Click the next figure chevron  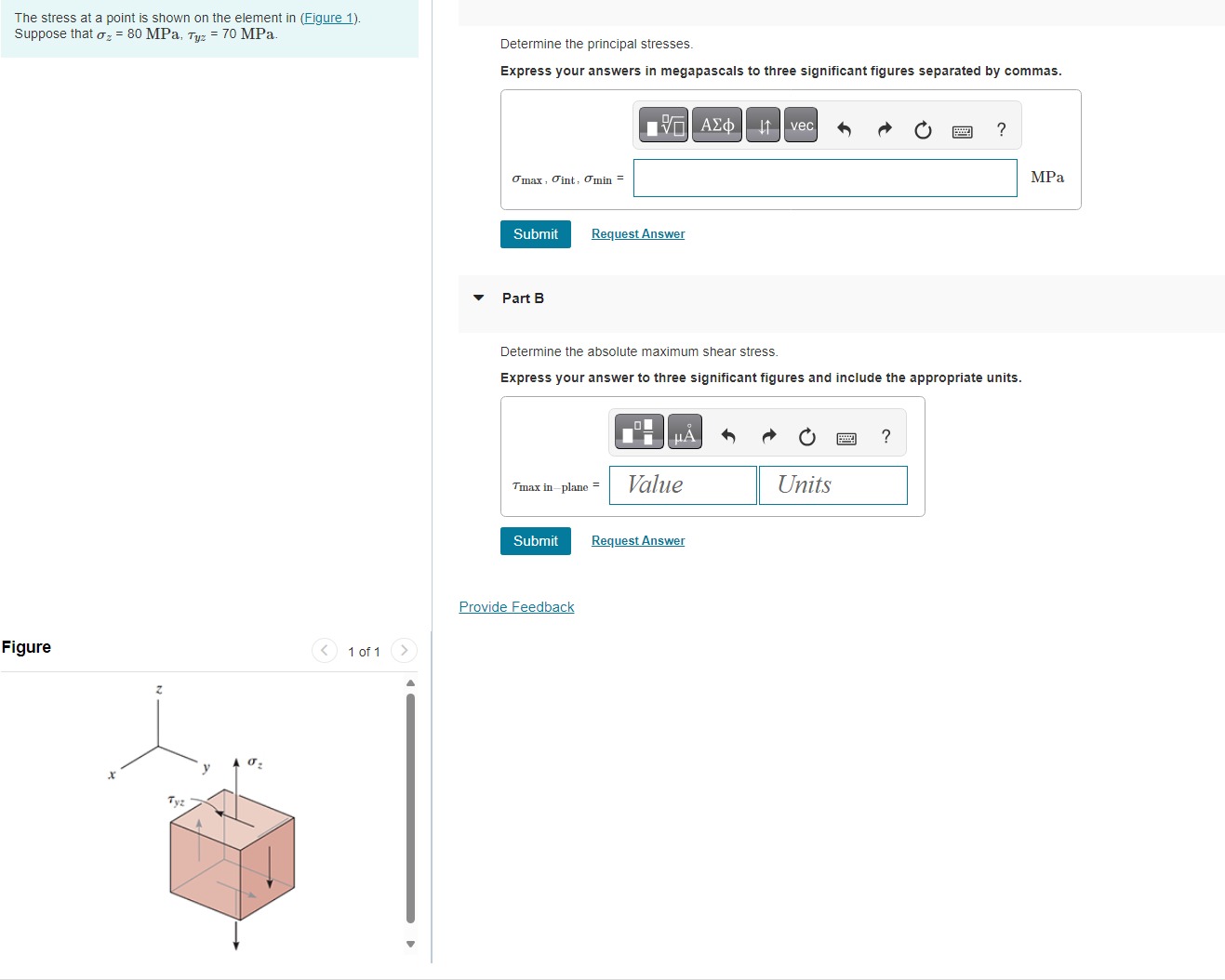(x=404, y=651)
